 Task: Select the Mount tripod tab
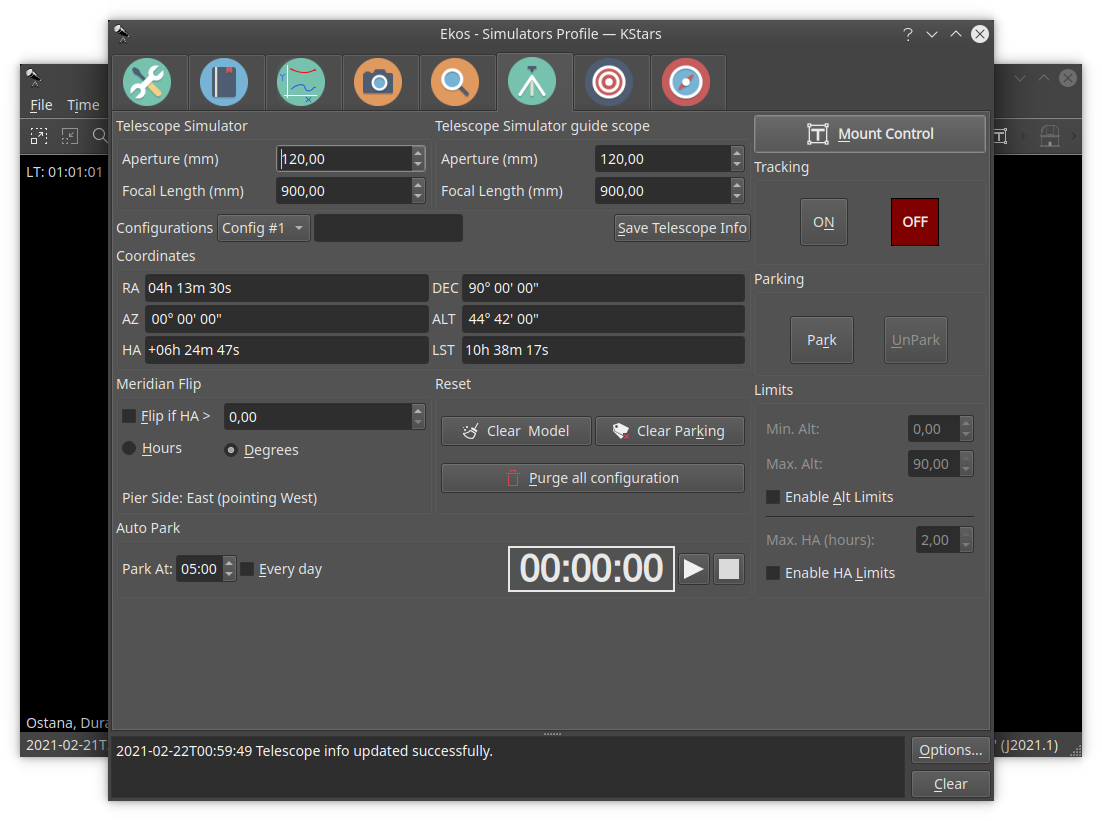pyautogui.click(x=532, y=82)
